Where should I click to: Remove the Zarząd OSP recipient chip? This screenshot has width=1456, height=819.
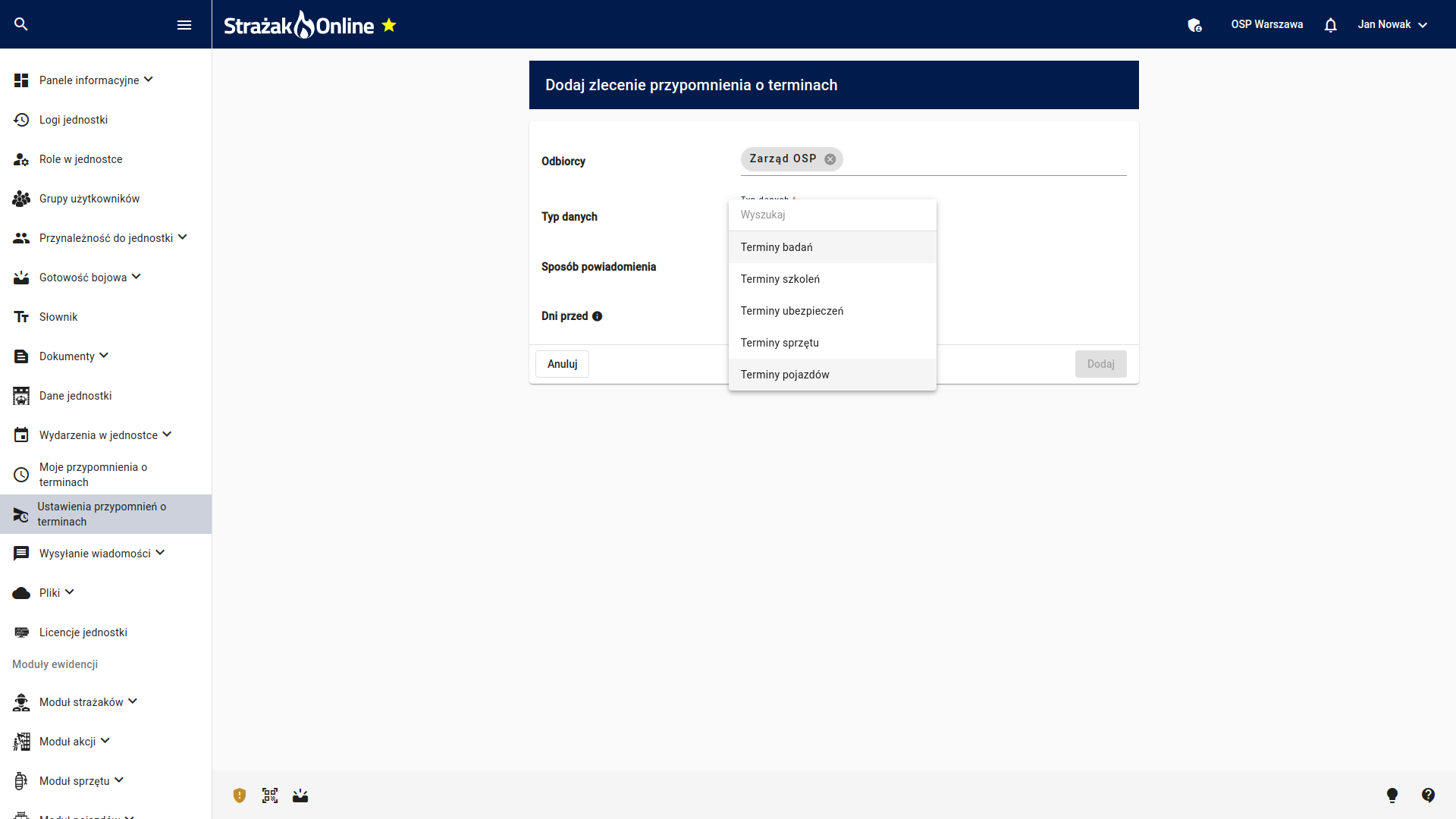point(830,159)
